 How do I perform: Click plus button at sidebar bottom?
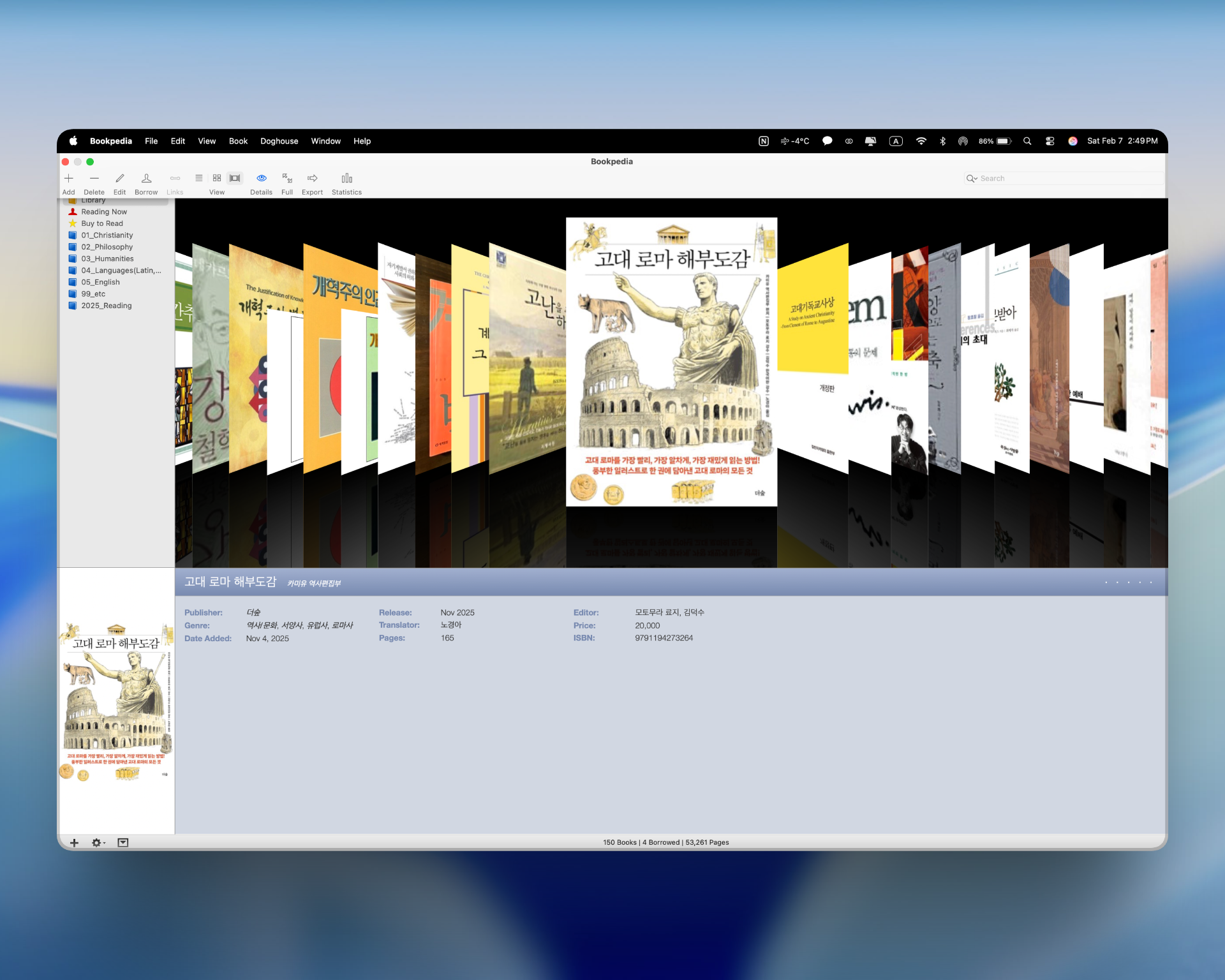[74, 843]
